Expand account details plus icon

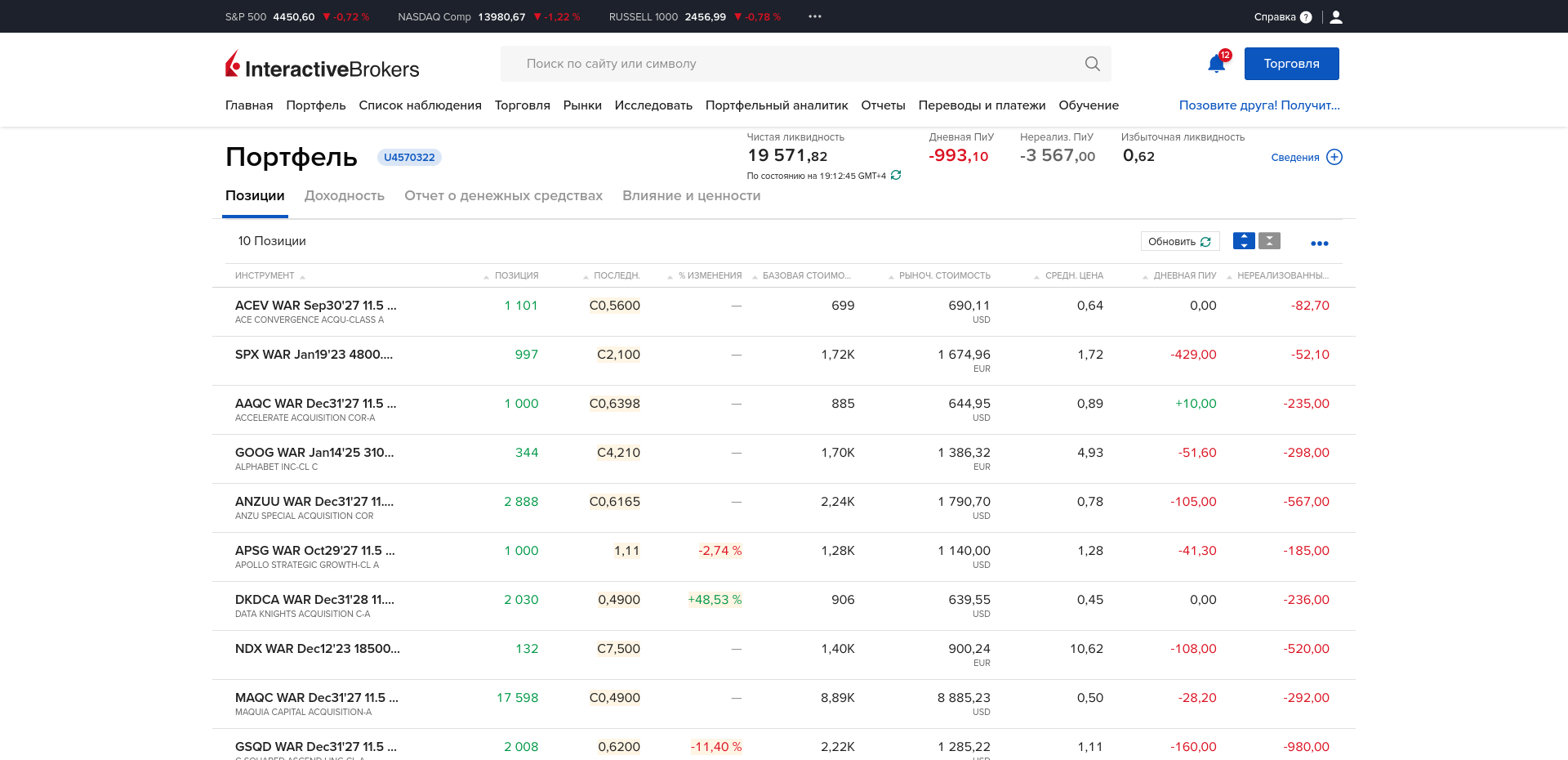tap(1334, 157)
